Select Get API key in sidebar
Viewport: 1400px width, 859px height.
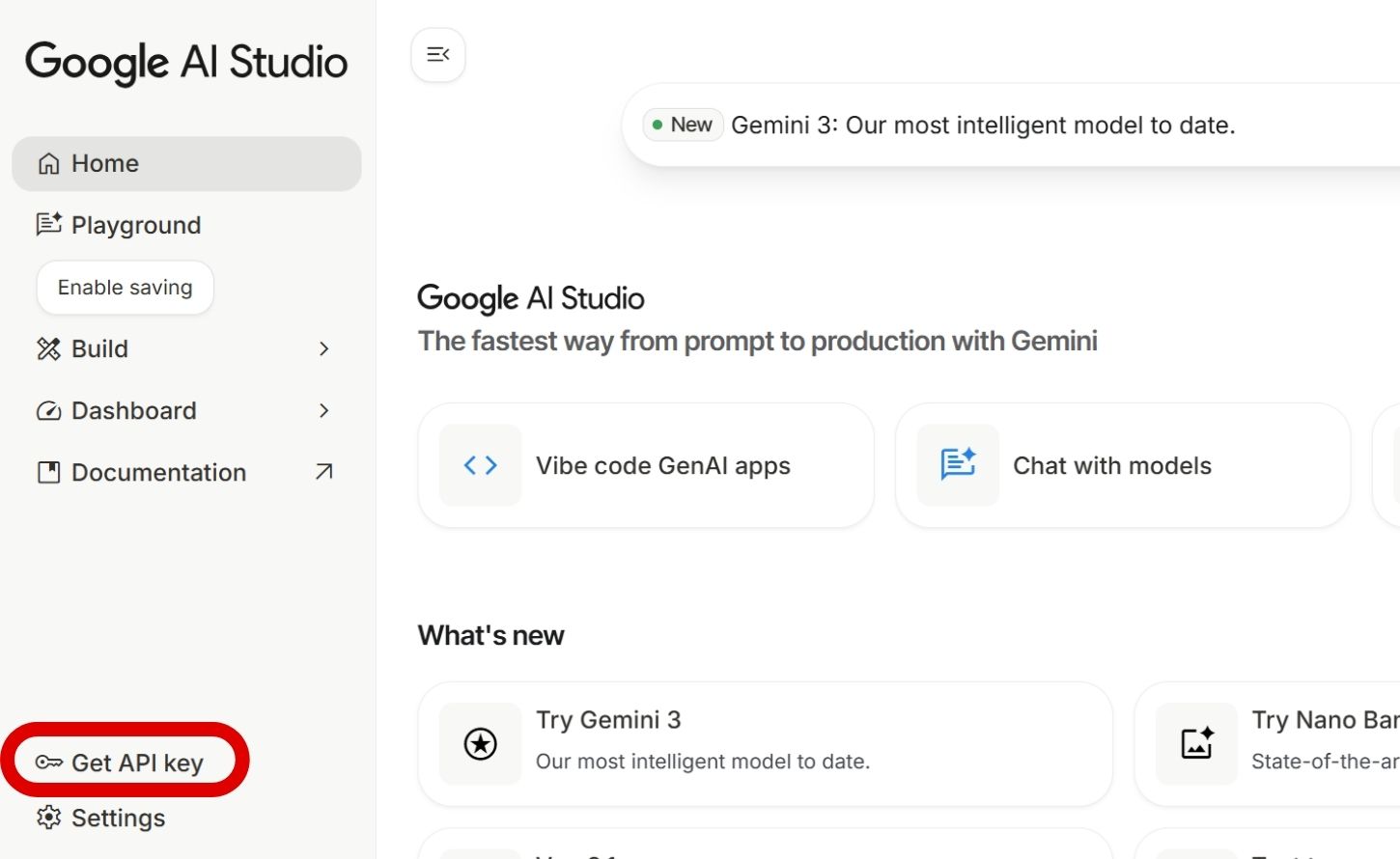pos(137,762)
